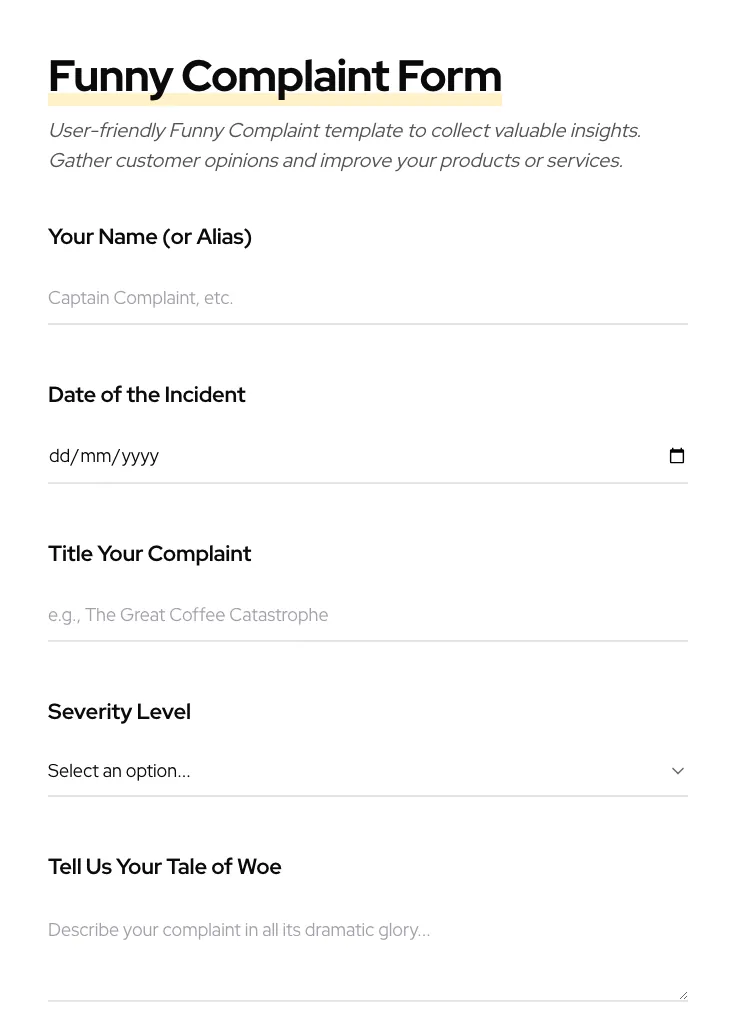Click the Tell Us Your Tale of Woe label
The height and width of the screenshot is (1024, 736).
(164, 866)
